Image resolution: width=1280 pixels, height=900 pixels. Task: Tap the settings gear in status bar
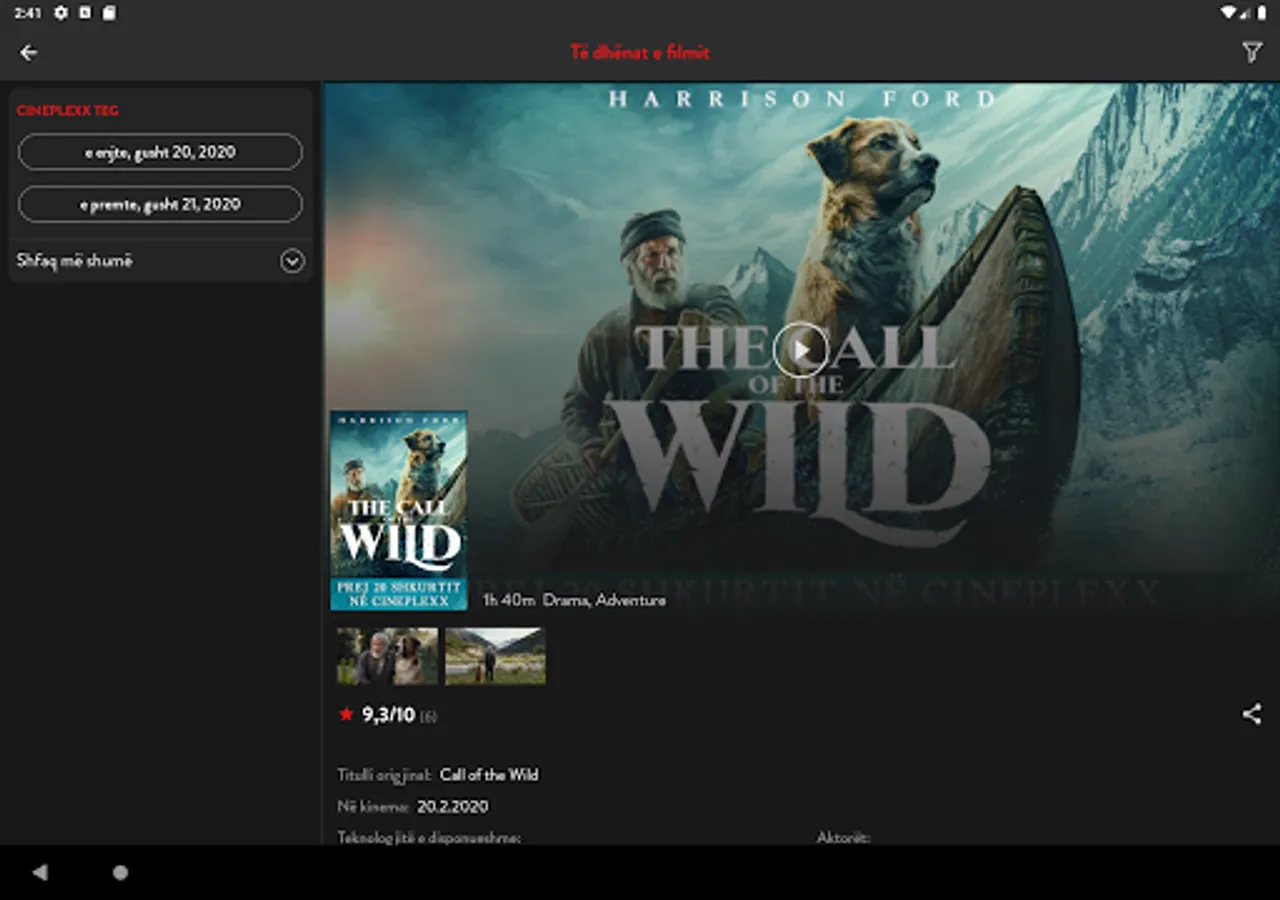click(x=62, y=13)
